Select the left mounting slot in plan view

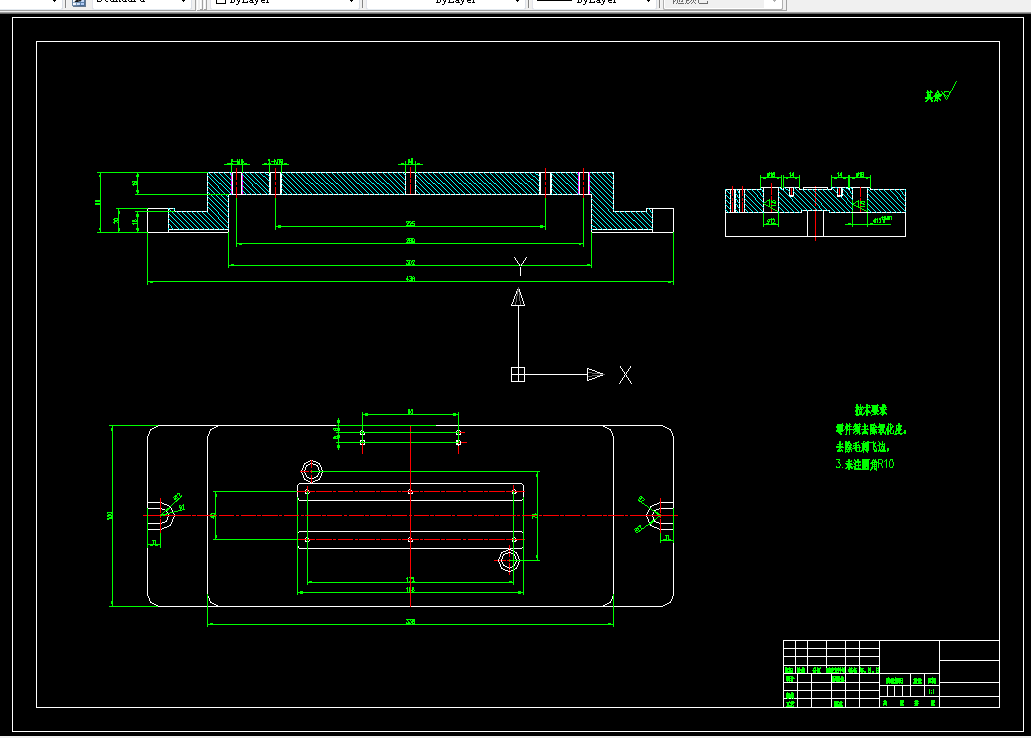(x=160, y=516)
